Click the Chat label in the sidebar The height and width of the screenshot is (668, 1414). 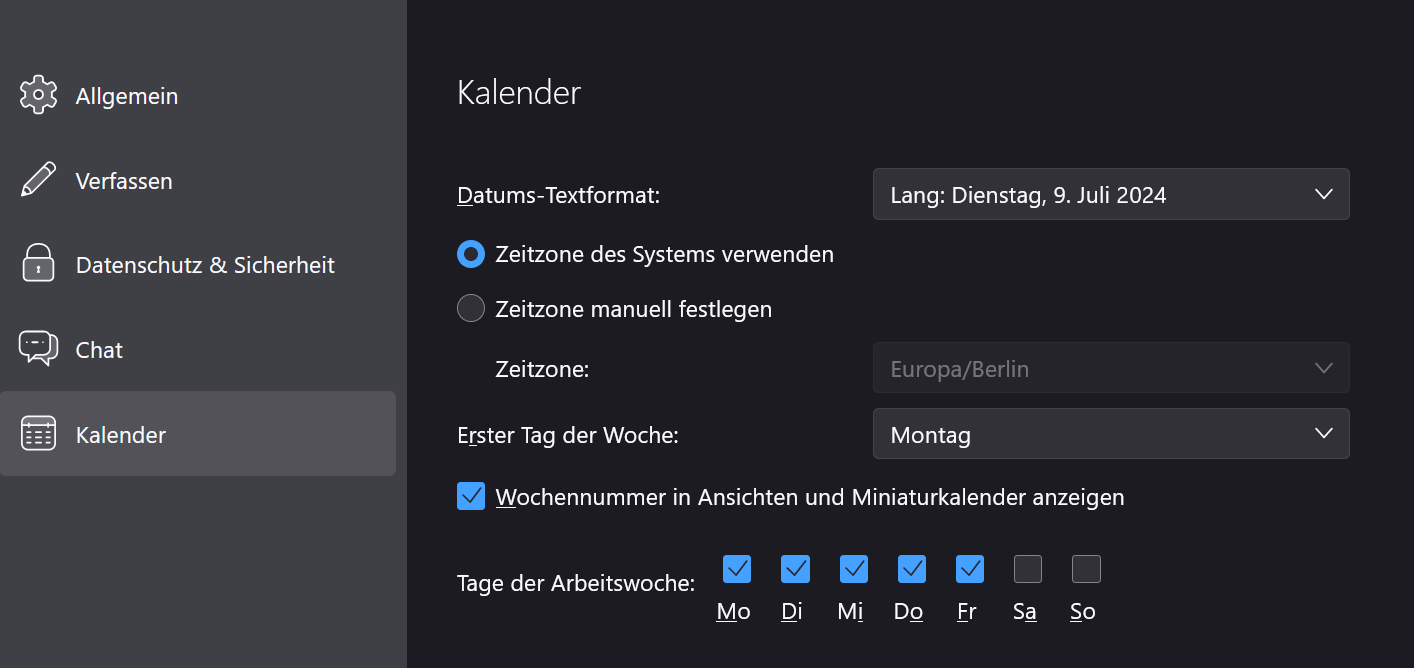point(99,350)
